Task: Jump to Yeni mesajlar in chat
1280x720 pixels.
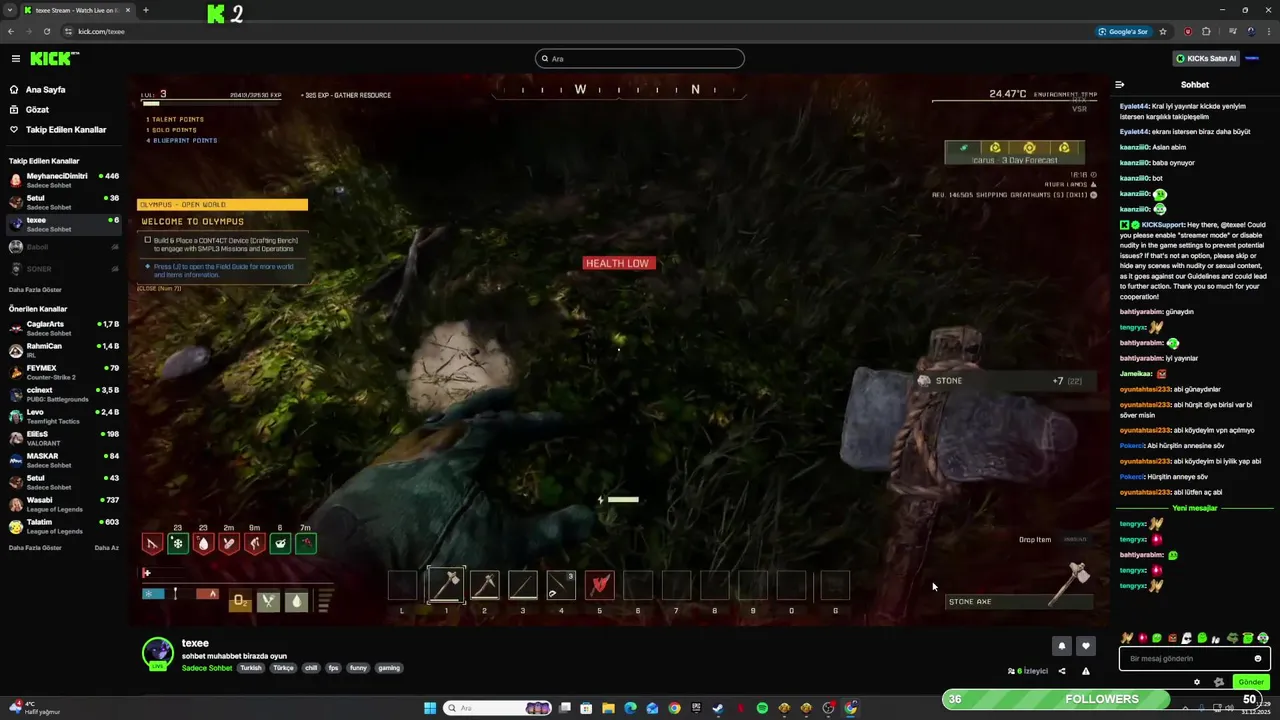Action: click(1195, 508)
